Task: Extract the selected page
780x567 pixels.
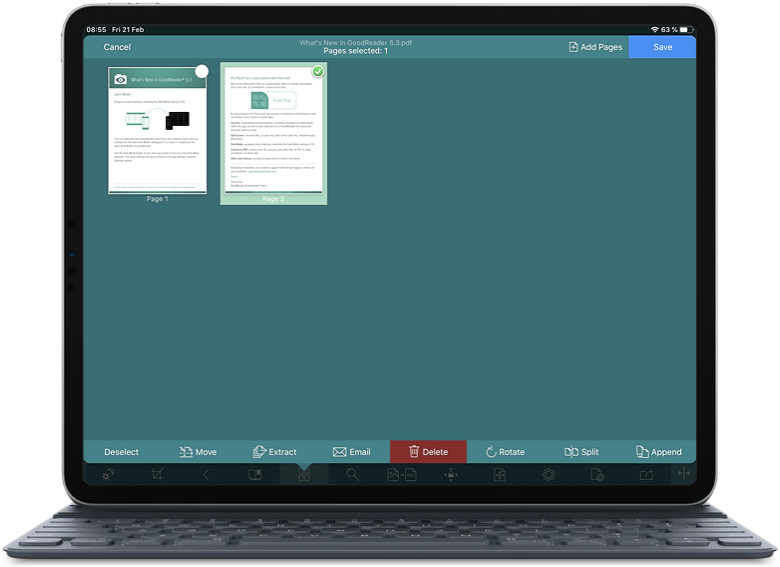Action: [274, 452]
